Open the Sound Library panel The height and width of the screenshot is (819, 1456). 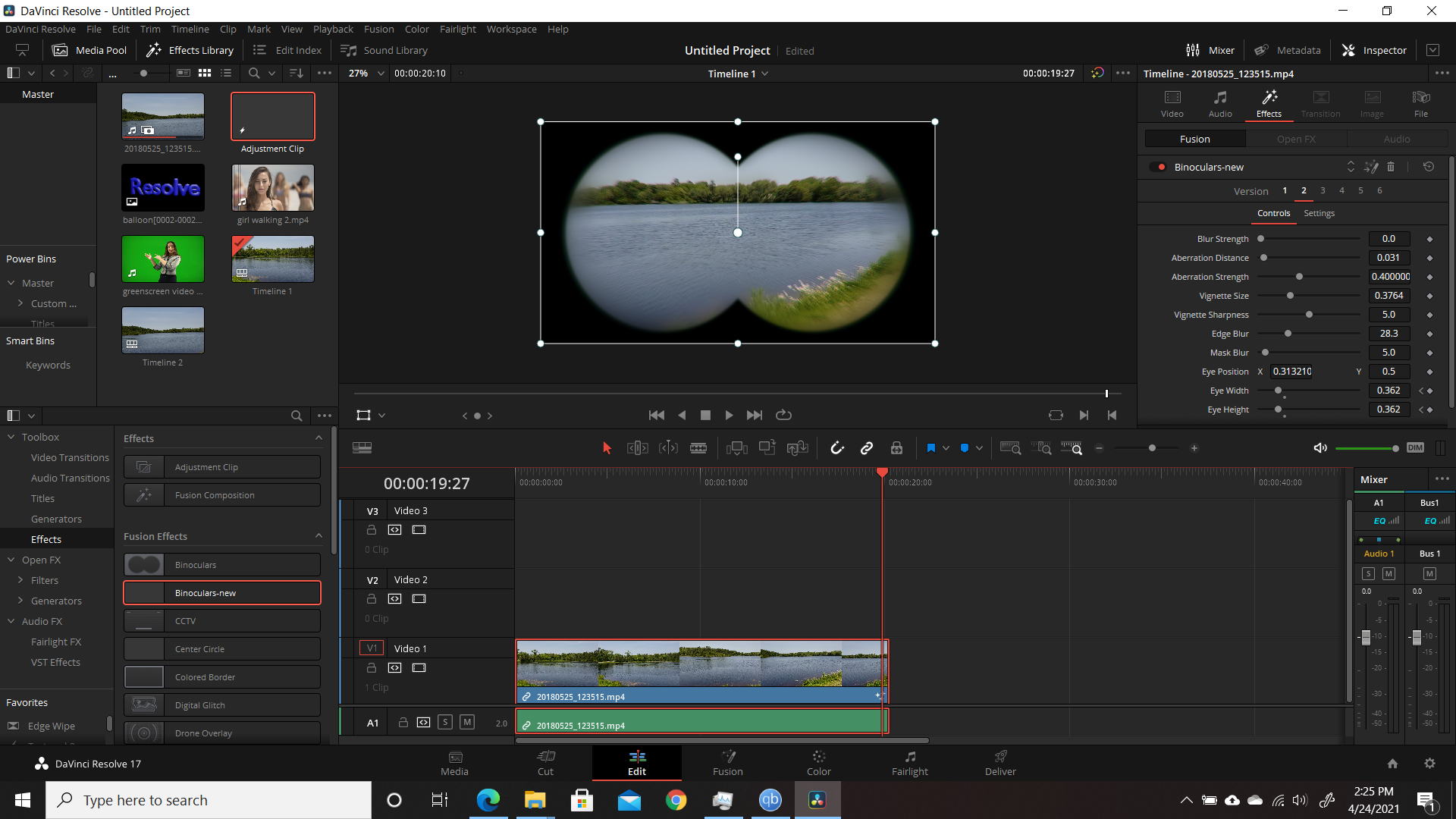click(384, 50)
